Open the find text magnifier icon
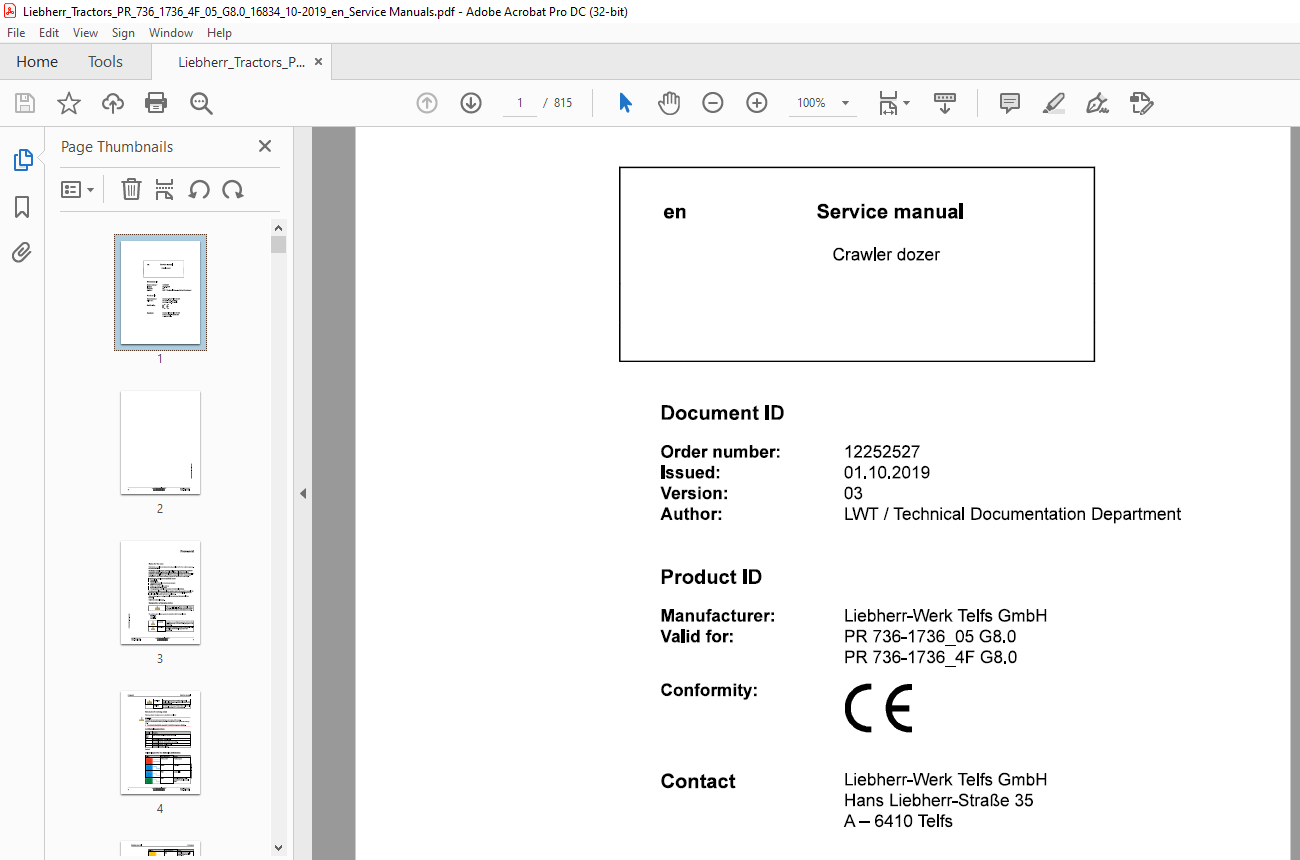This screenshot has width=1300, height=860. click(x=201, y=103)
